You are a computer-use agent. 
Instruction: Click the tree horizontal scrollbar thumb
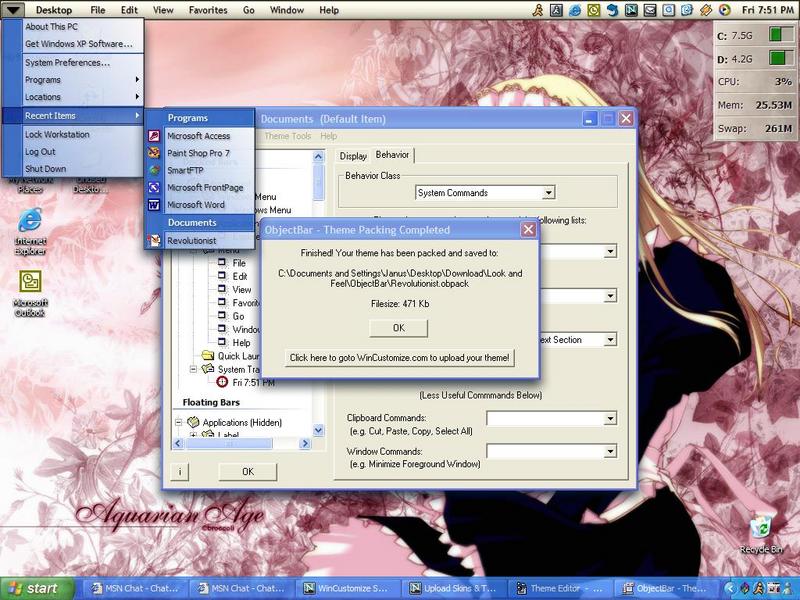pyautogui.click(x=229, y=443)
